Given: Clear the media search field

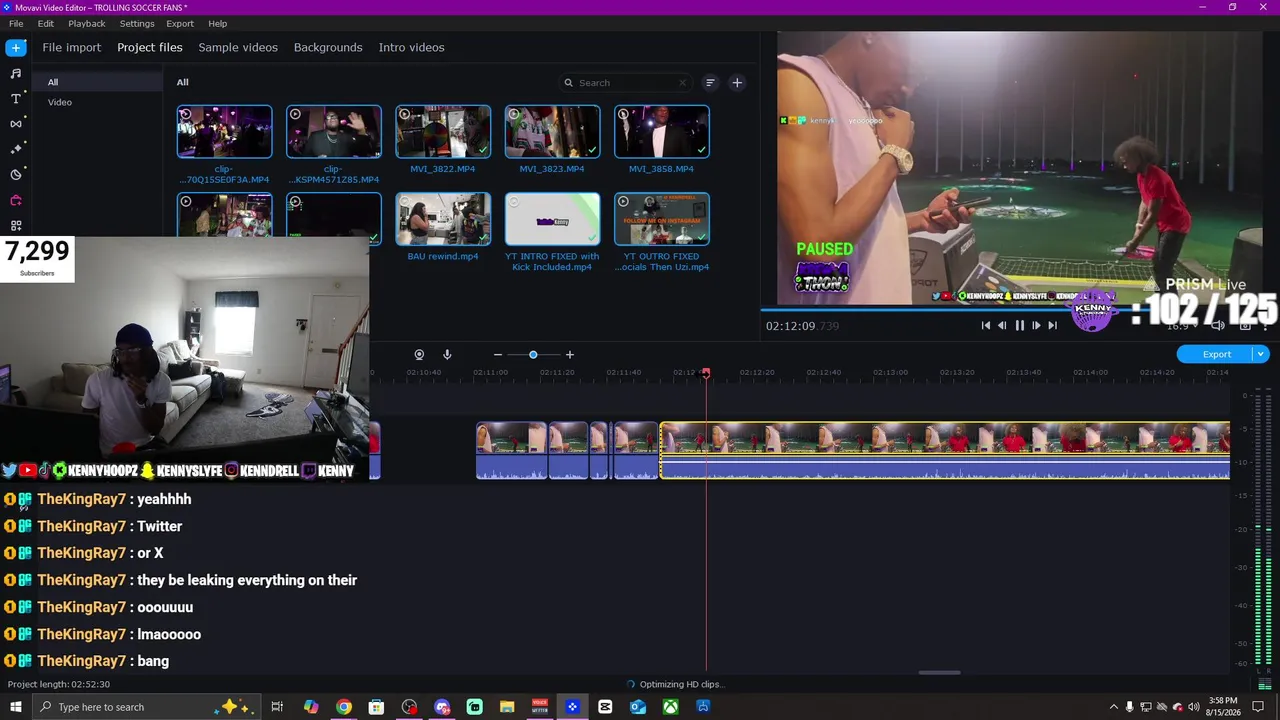Looking at the screenshot, I should (683, 83).
